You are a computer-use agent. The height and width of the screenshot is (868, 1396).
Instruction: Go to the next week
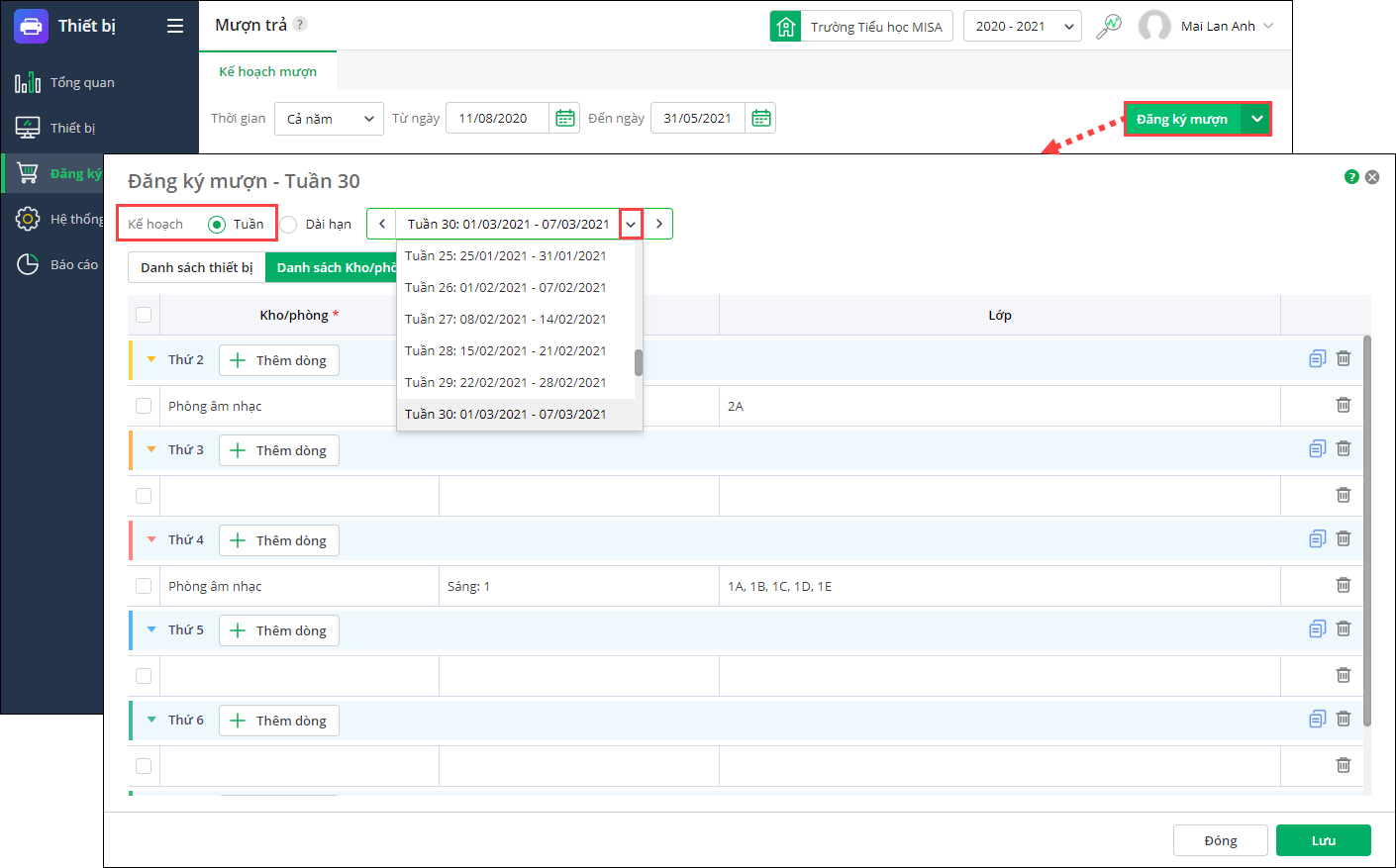point(659,224)
